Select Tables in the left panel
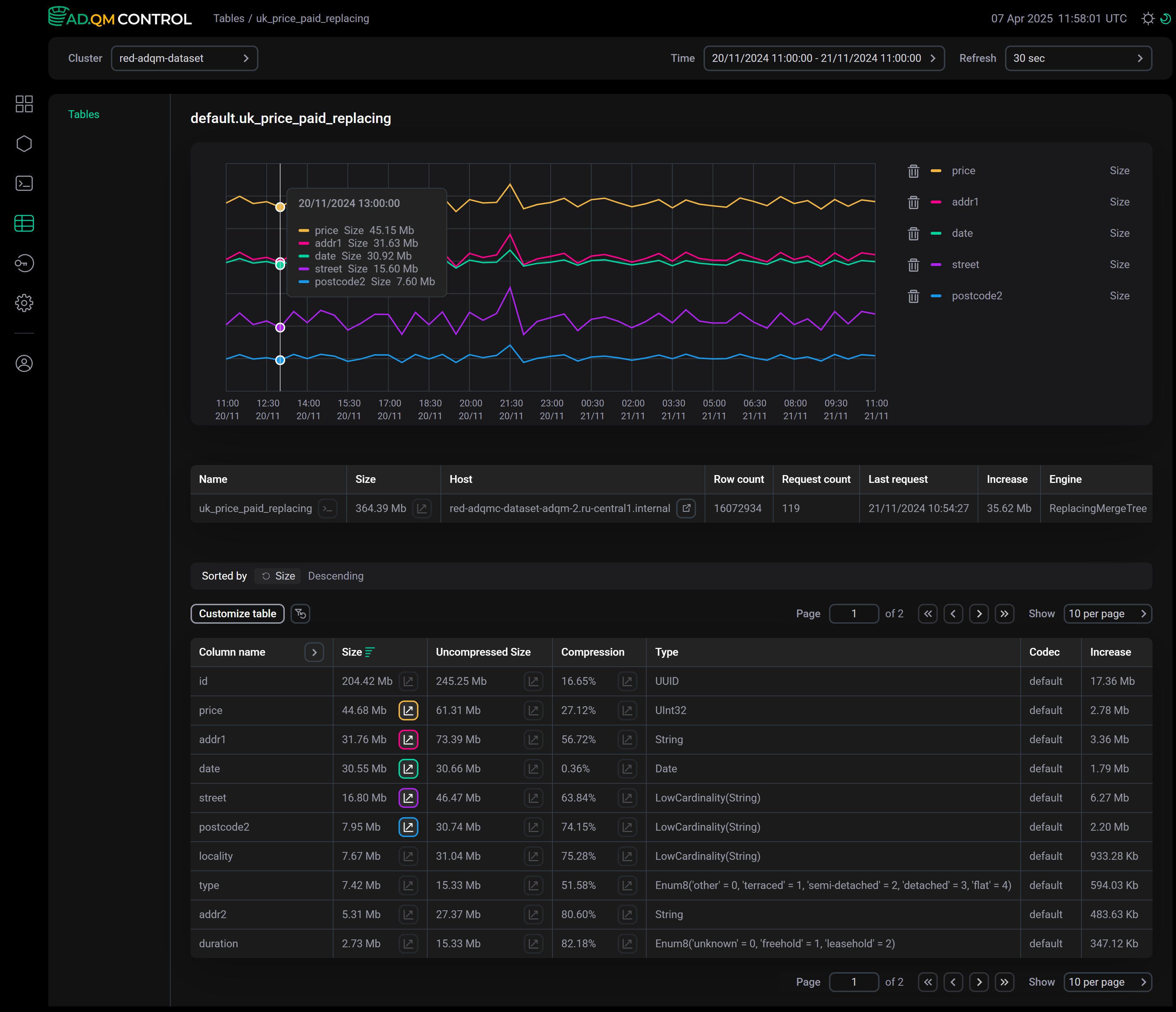The image size is (1176, 1012). tap(84, 114)
